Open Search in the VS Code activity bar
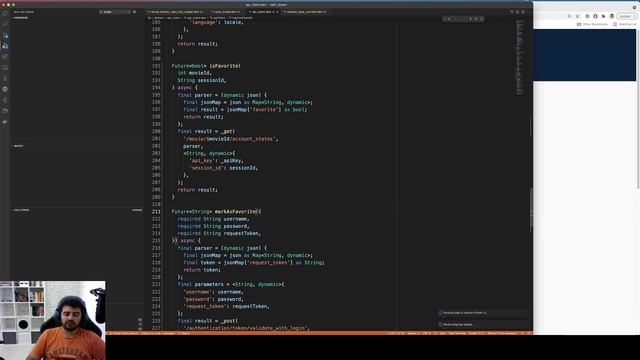The width and height of the screenshot is (640, 360). [x=5, y=24]
